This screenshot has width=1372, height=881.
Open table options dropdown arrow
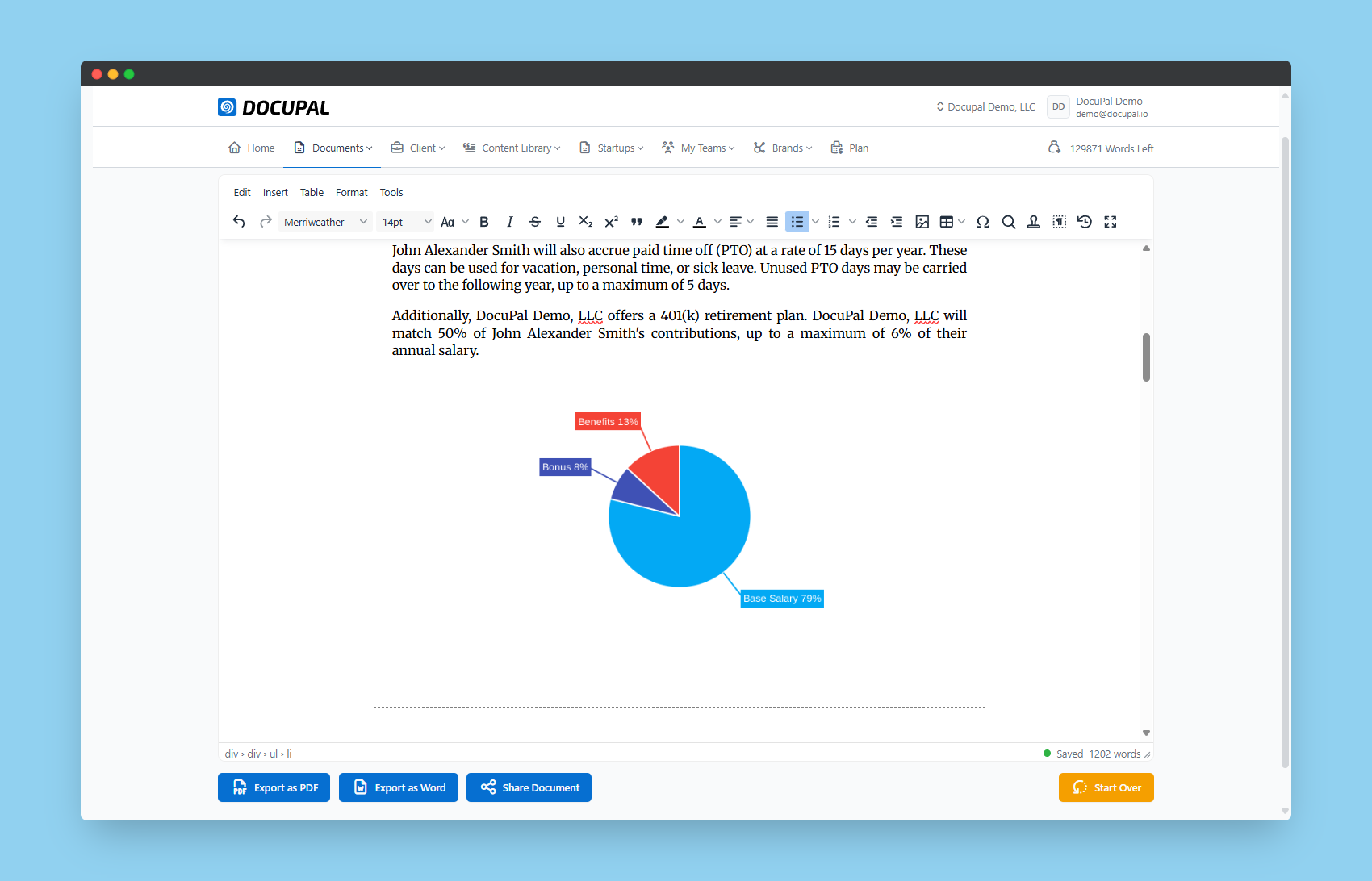pos(961,222)
